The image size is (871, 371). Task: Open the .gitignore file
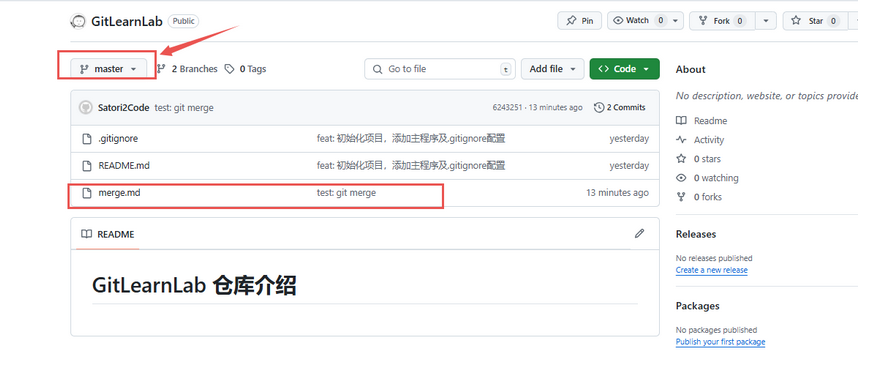118,139
